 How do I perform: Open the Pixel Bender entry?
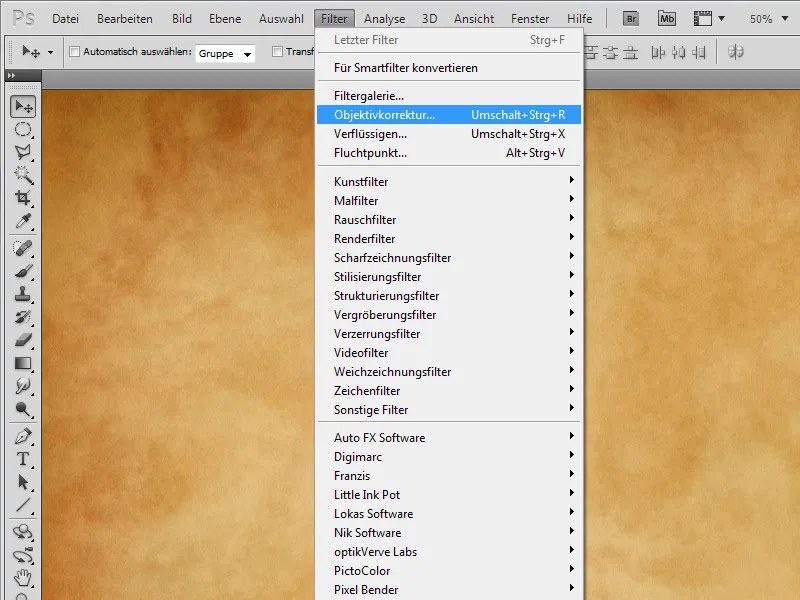coord(448,590)
